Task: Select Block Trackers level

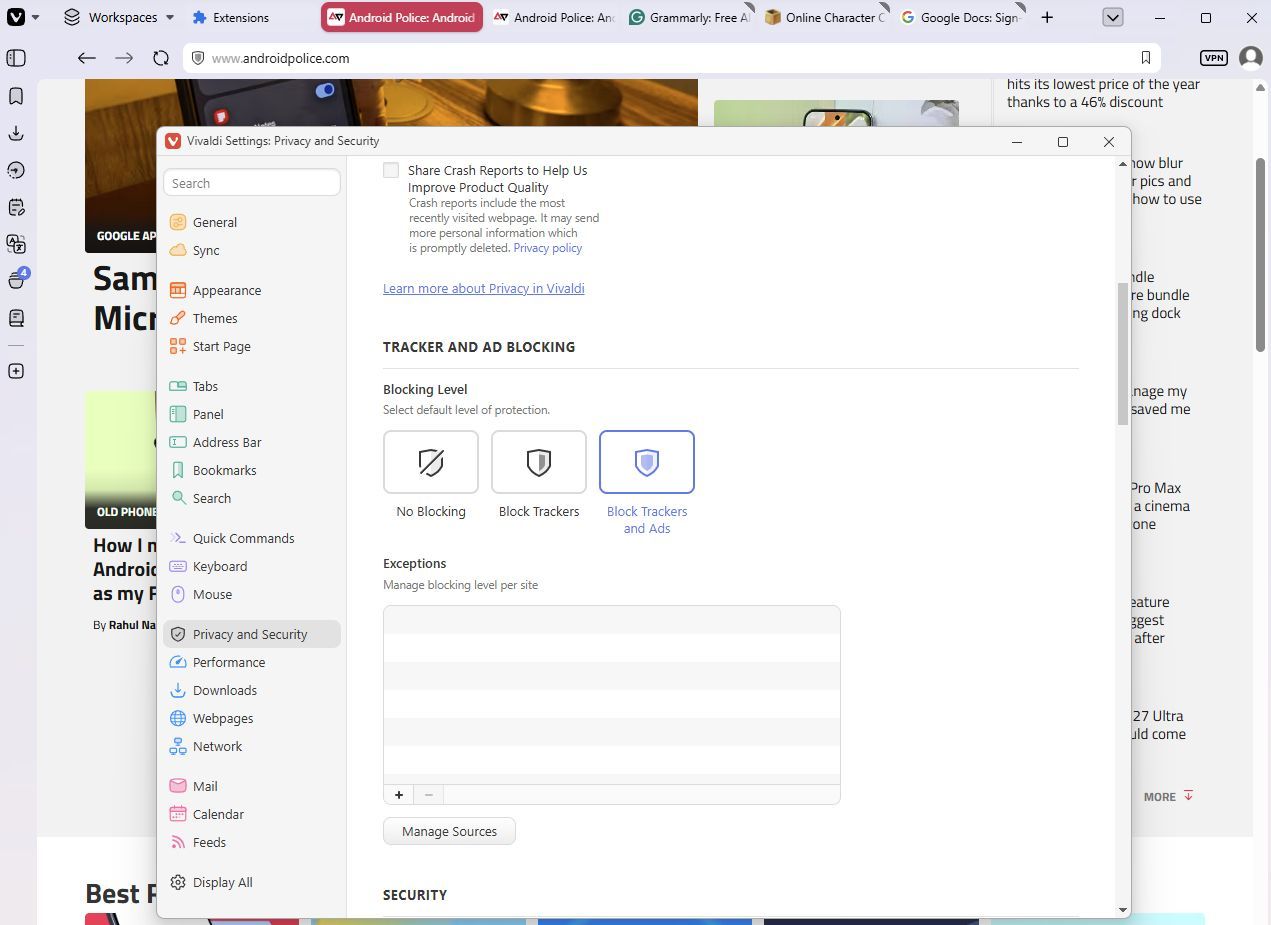Action: point(539,462)
